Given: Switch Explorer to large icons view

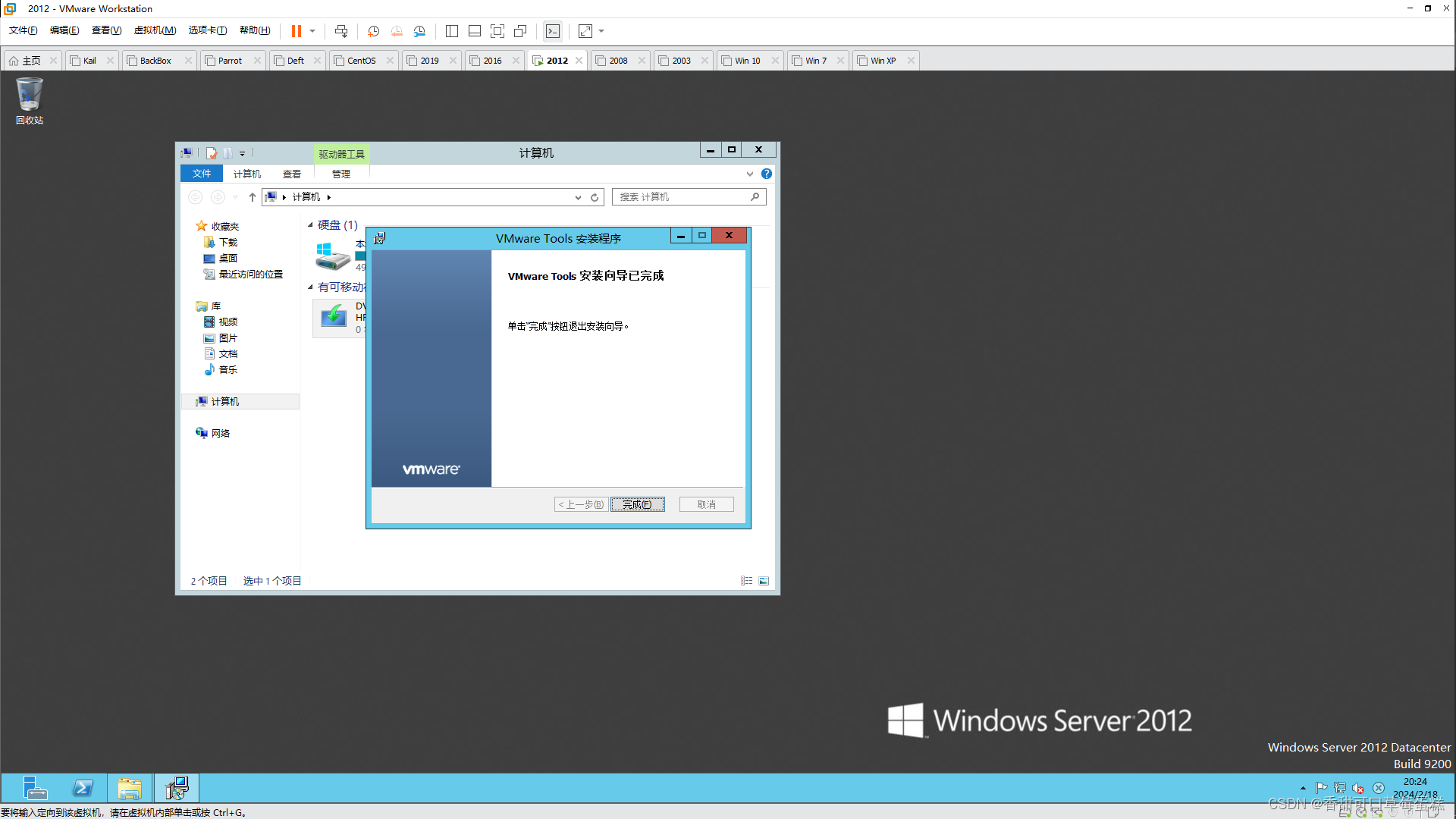Looking at the screenshot, I should (764, 581).
